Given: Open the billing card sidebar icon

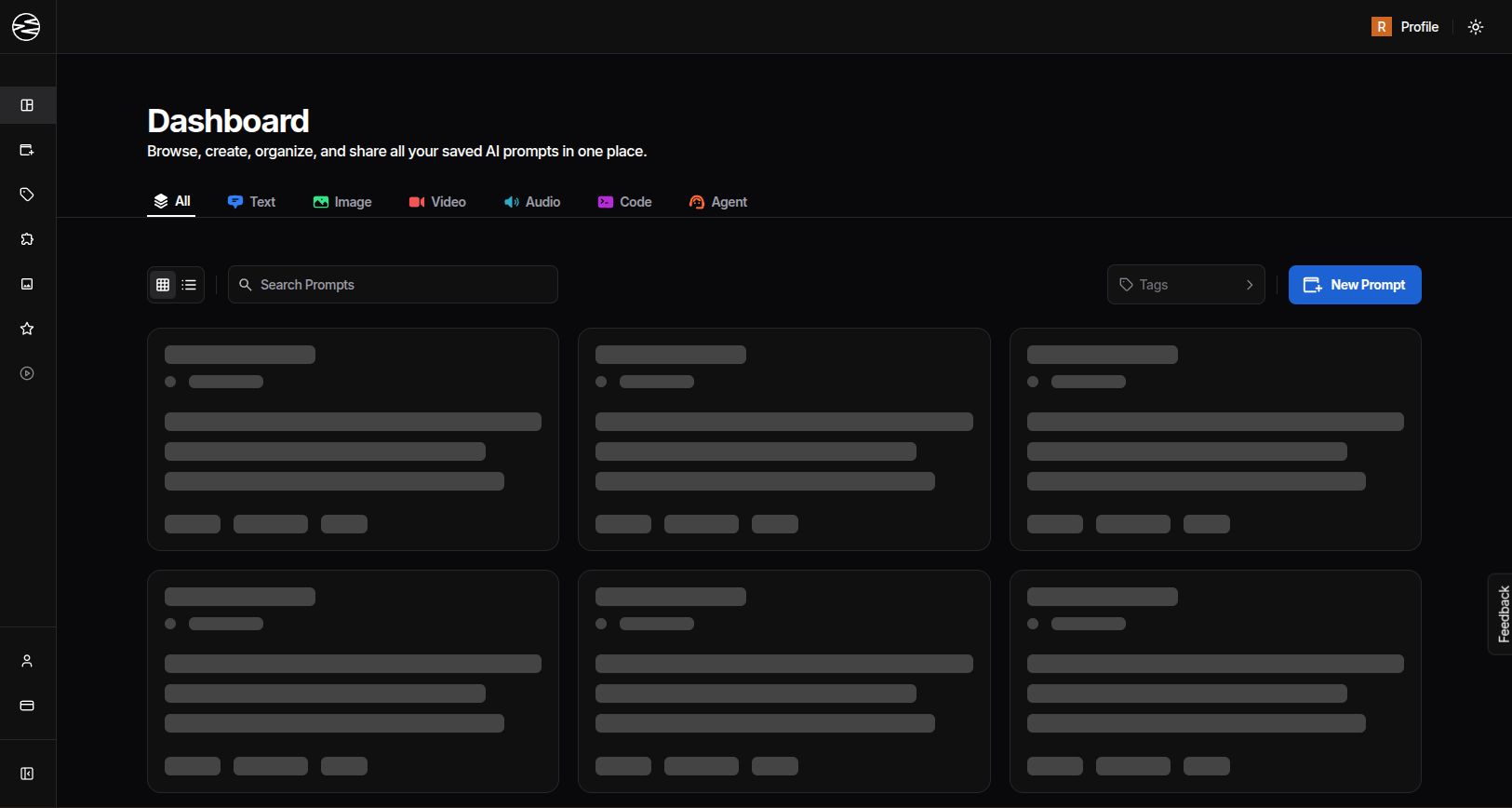Looking at the screenshot, I should point(27,706).
